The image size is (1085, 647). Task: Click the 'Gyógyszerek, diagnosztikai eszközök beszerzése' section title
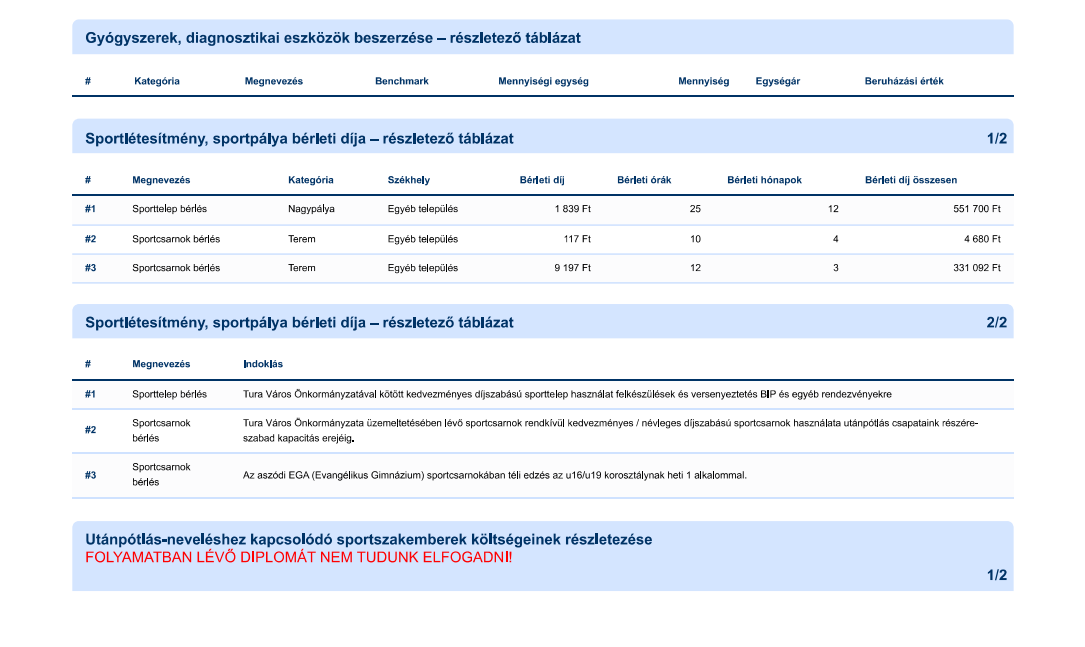click(x=333, y=38)
